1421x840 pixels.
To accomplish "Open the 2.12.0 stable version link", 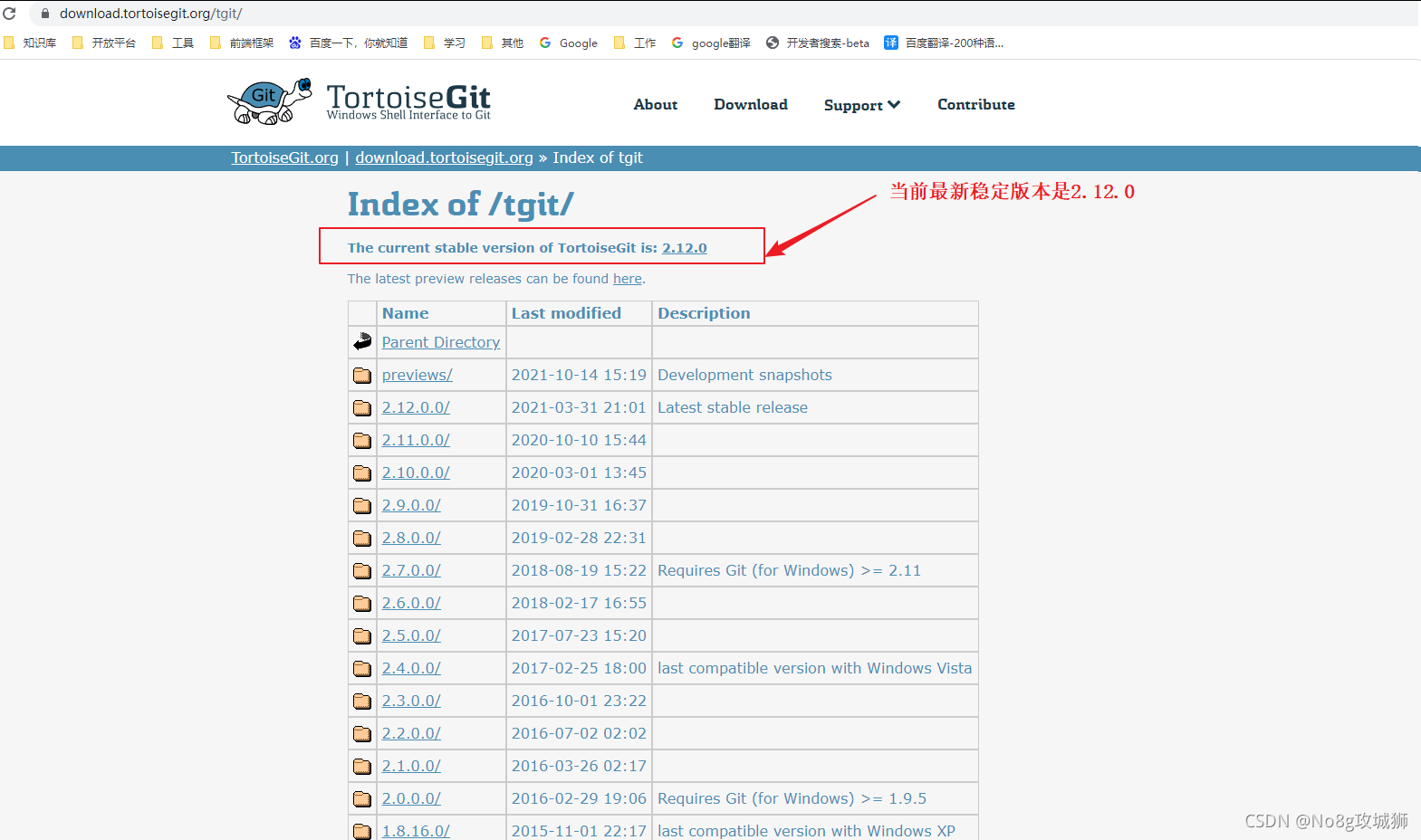I will [x=685, y=248].
